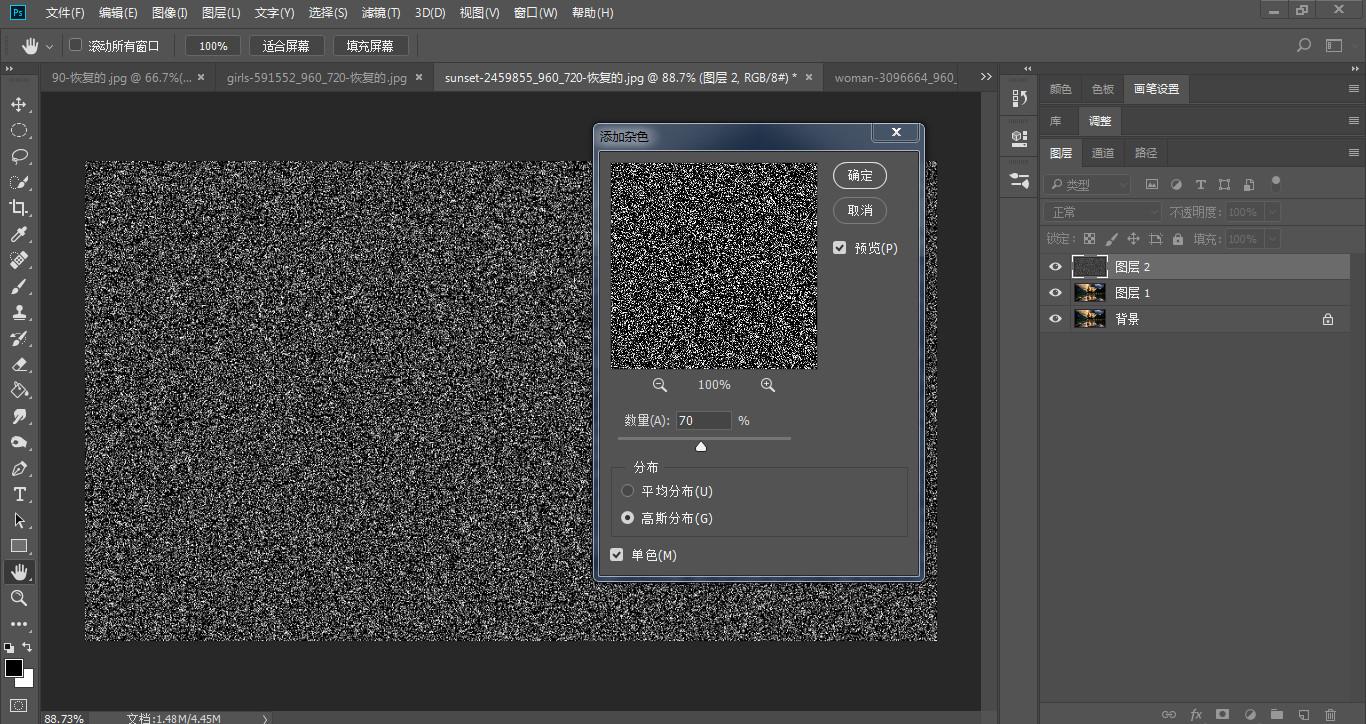Click the 数量 amount slider handle

click(701, 447)
